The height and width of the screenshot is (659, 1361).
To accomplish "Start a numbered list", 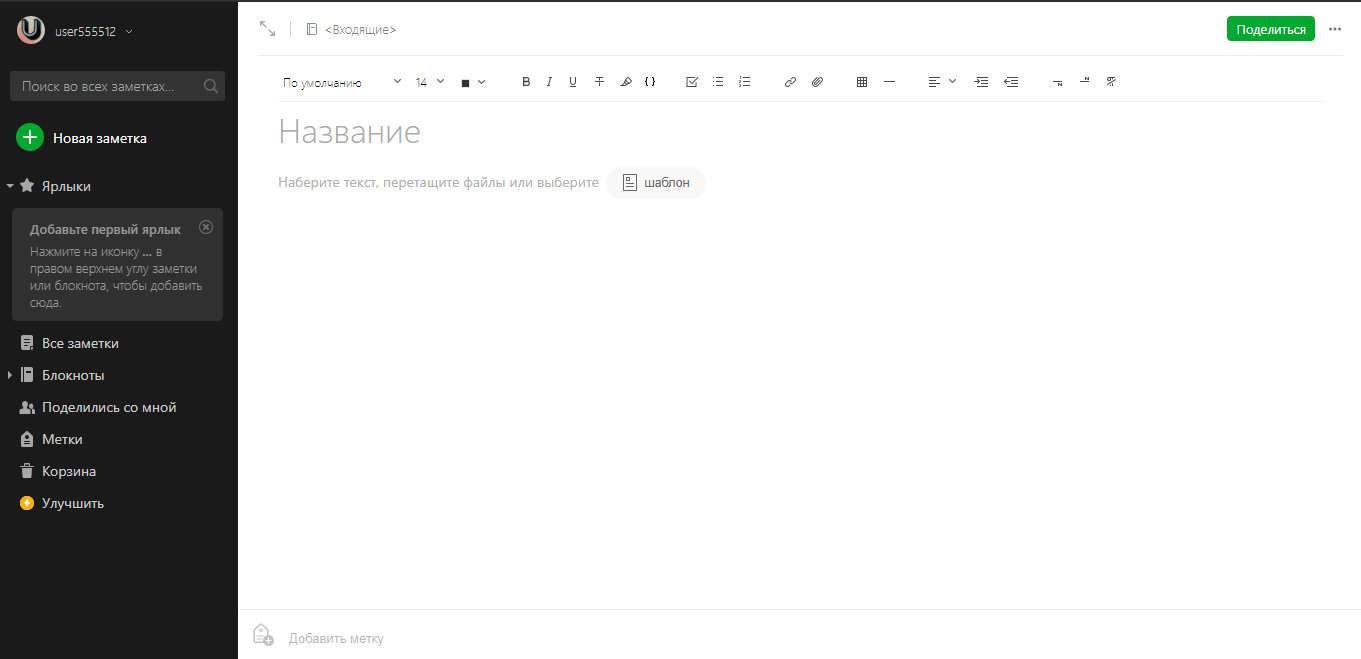I will point(744,82).
